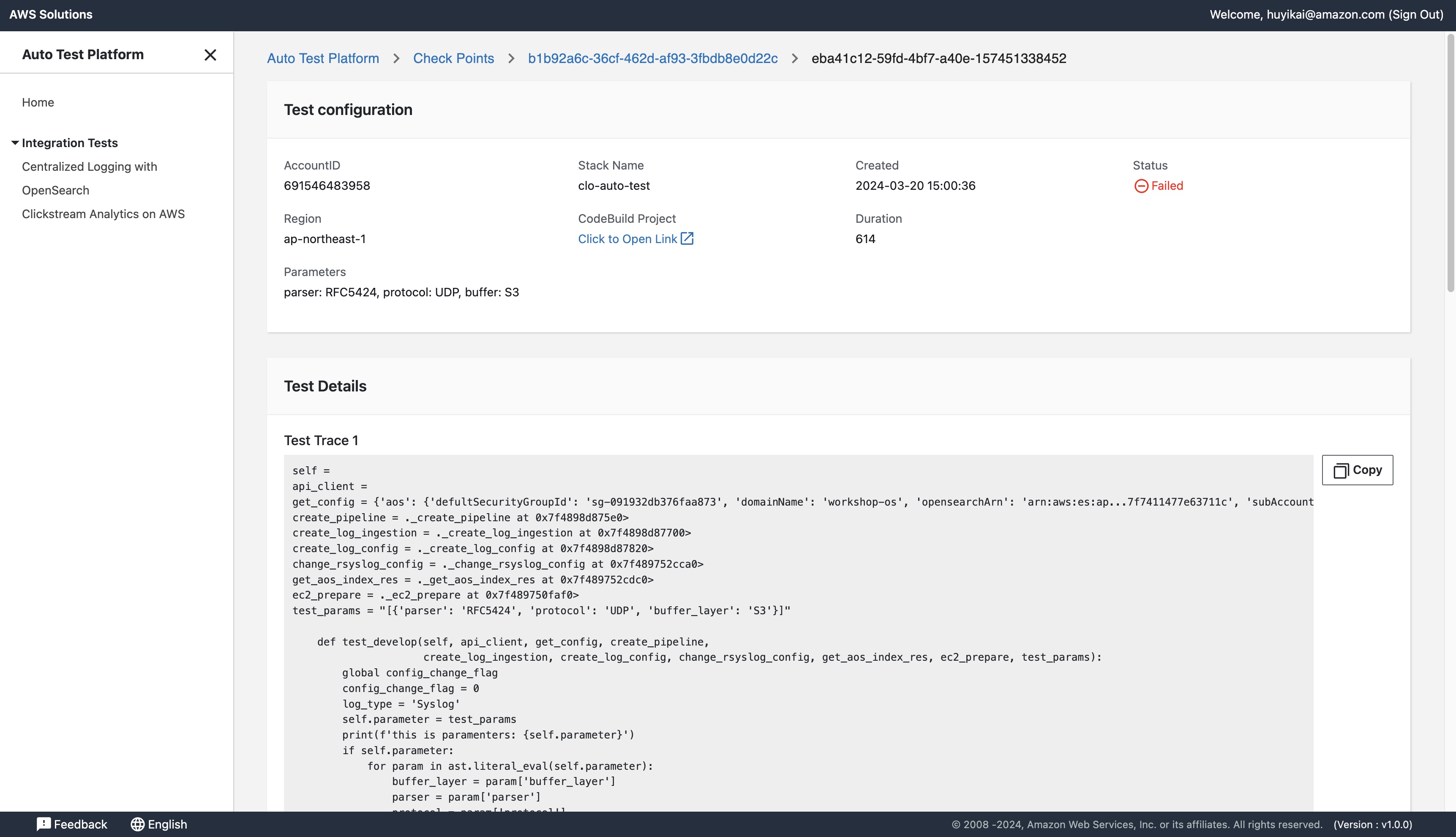Go to Auto Test Platform breadcrumb

323,58
